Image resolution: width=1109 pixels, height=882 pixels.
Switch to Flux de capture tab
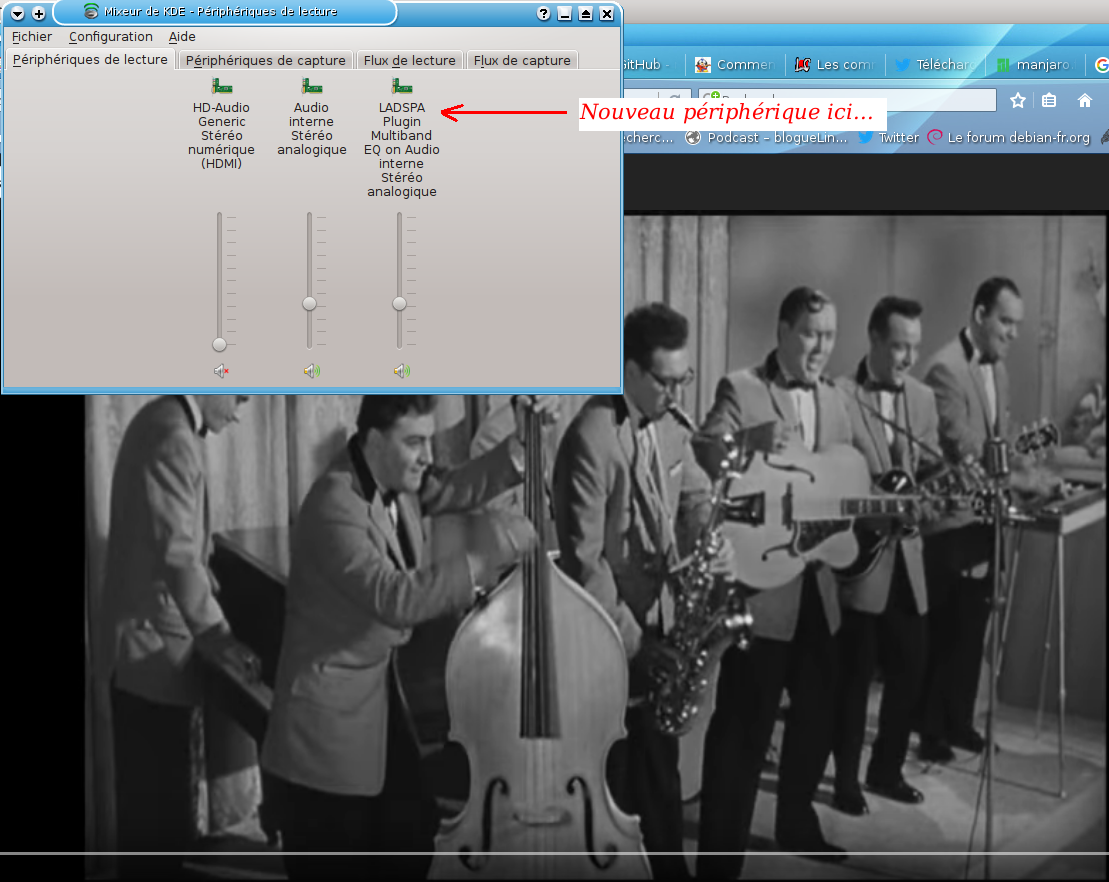click(522, 60)
